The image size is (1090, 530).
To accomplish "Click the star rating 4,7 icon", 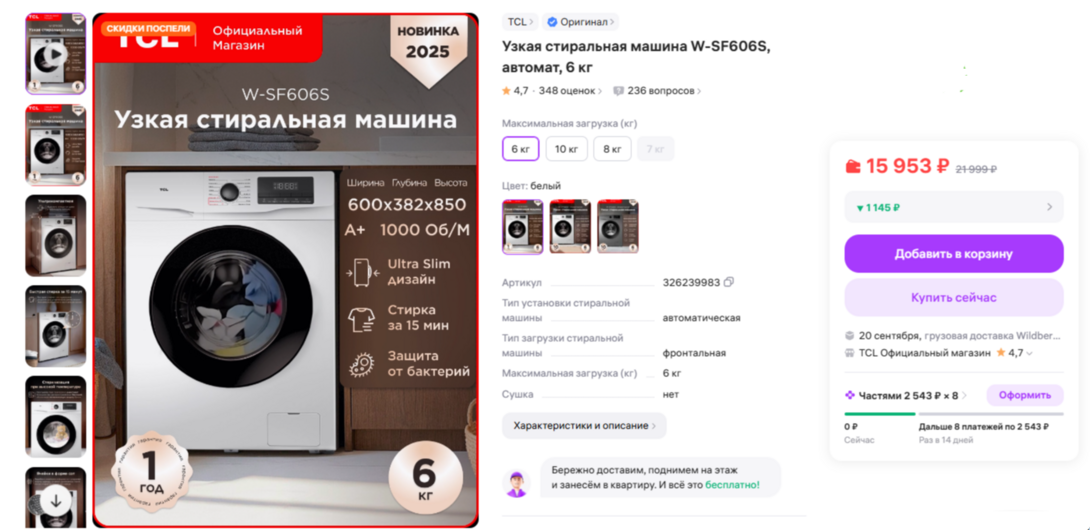I will tap(506, 91).
